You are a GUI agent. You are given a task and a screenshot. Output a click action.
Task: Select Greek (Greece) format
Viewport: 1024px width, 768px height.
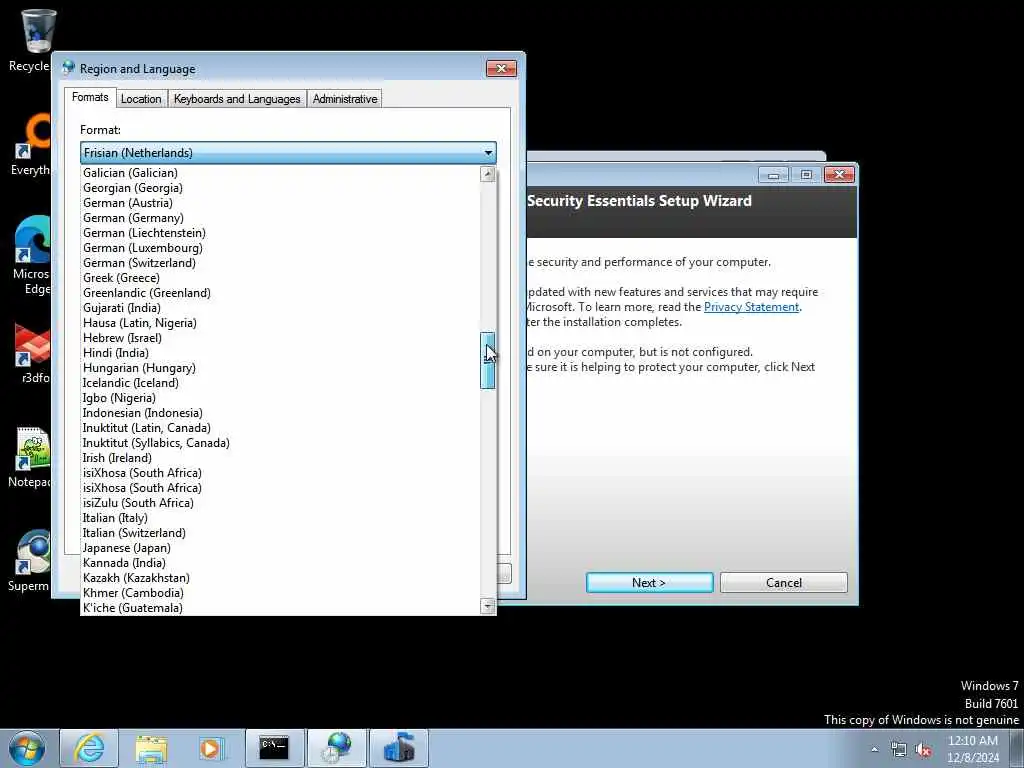[280, 278]
